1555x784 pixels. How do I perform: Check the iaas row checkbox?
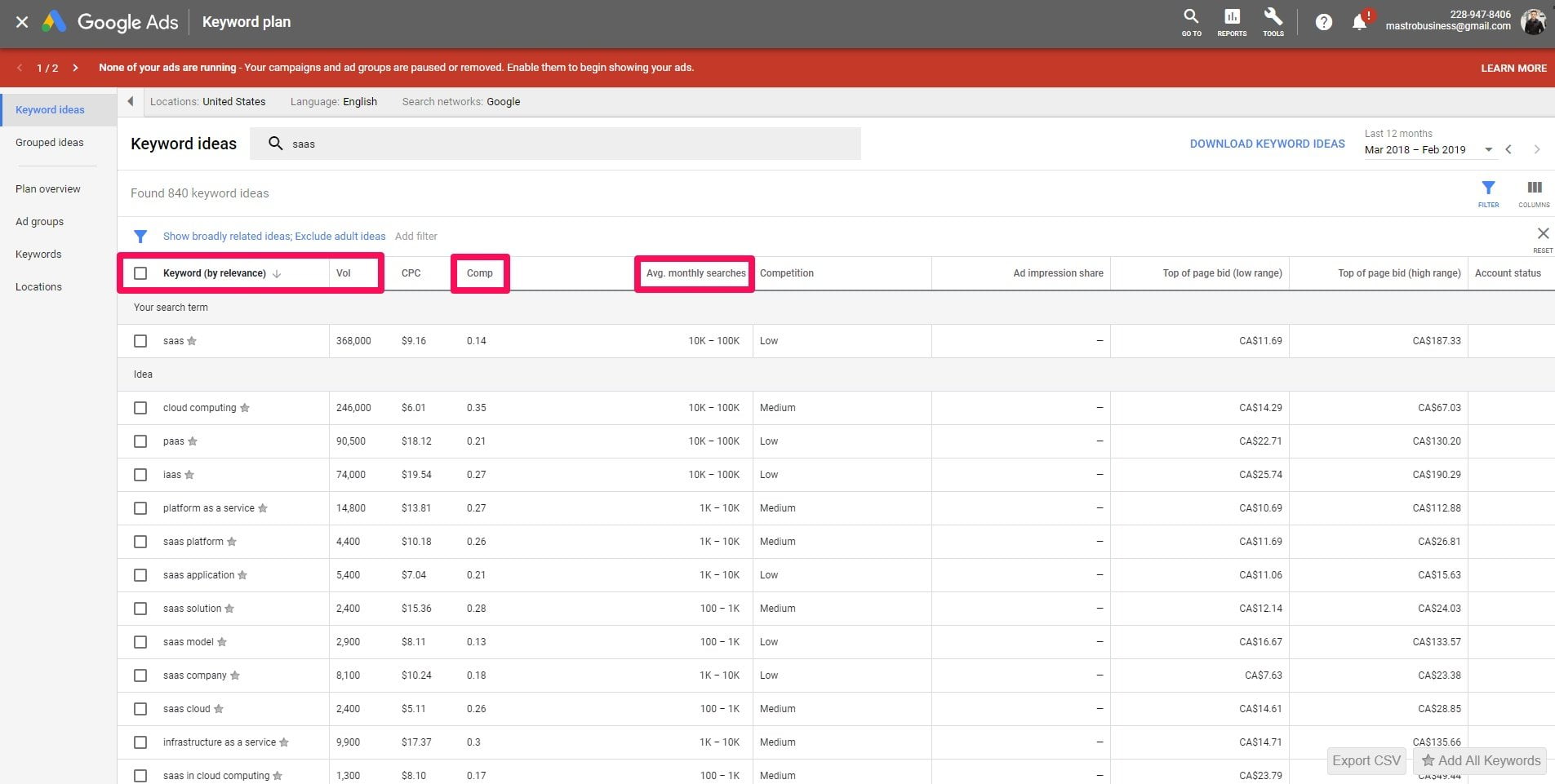140,475
